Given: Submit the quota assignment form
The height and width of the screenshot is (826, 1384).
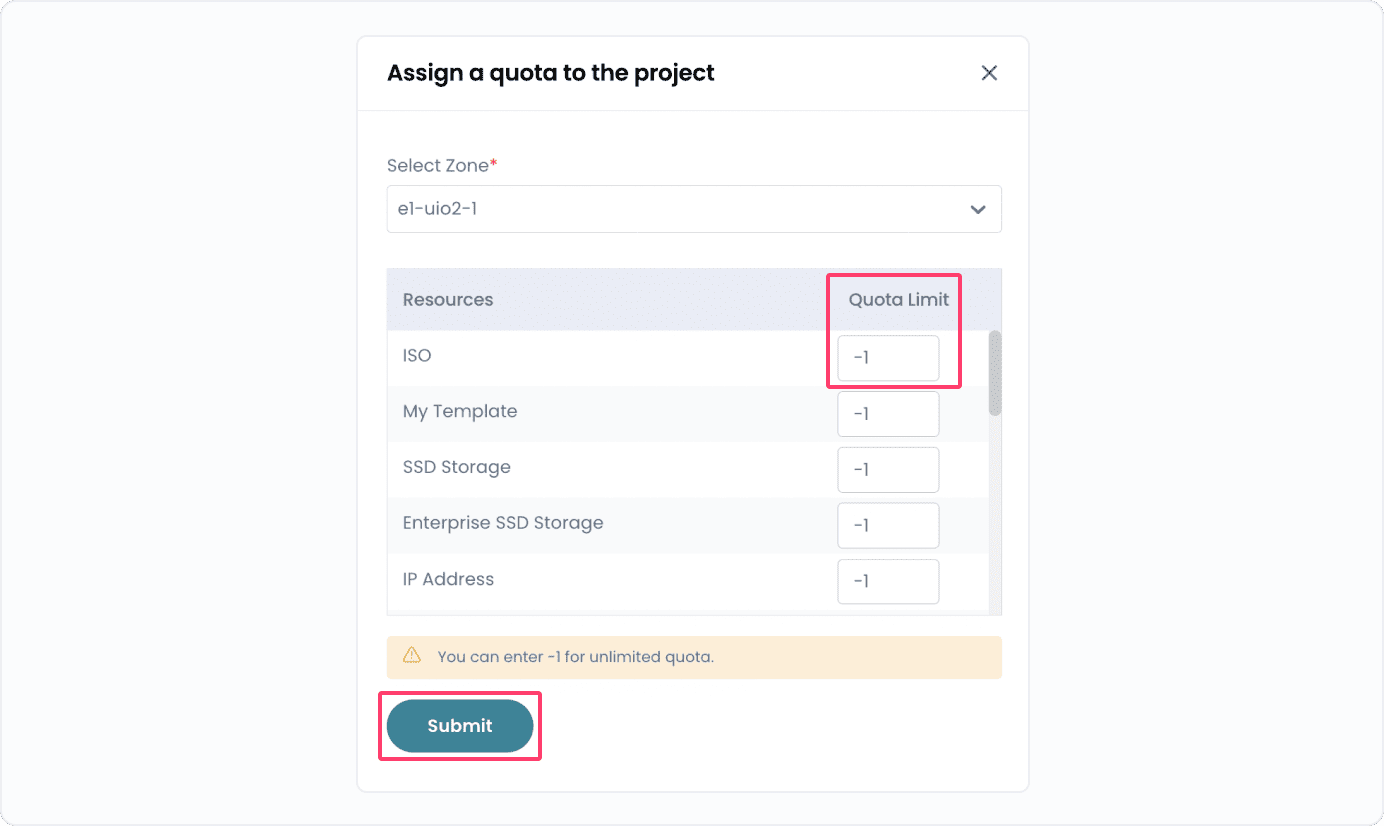Looking at the screenshot, I should tap(459, 725).
